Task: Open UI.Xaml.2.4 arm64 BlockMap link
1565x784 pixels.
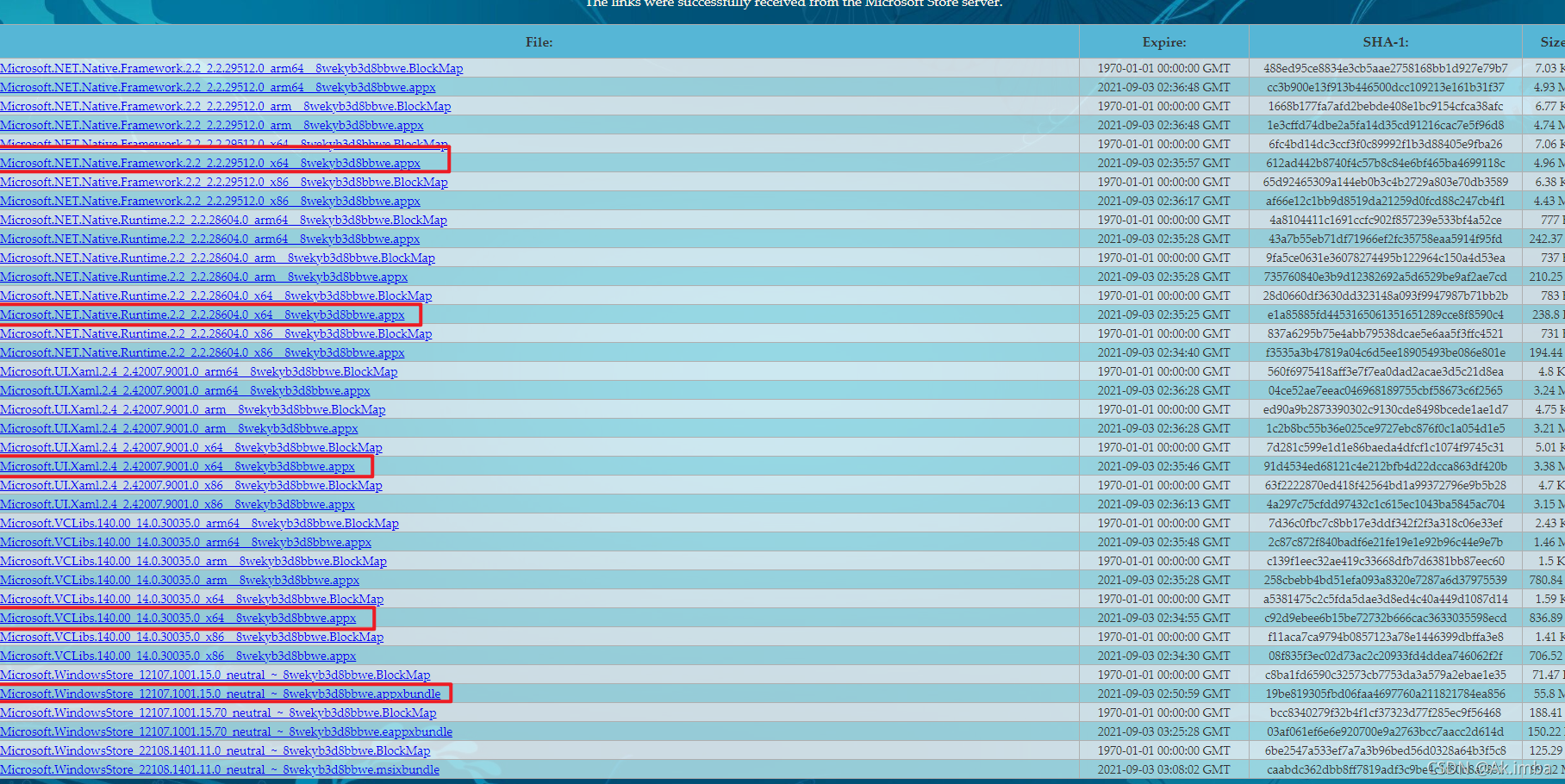Action: (x=199, y=371)
